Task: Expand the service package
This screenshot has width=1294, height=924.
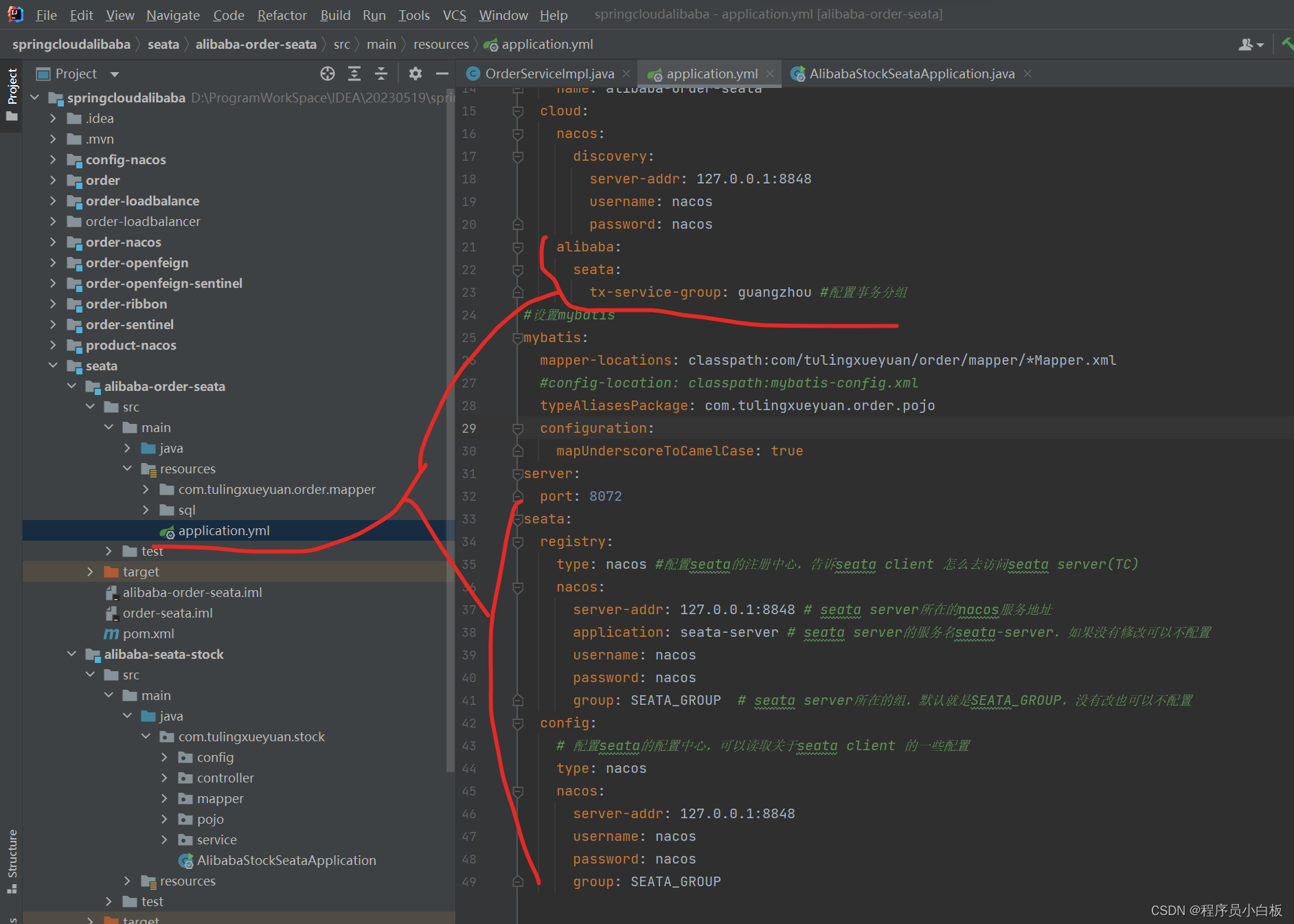Action: (x=164, y=840)
